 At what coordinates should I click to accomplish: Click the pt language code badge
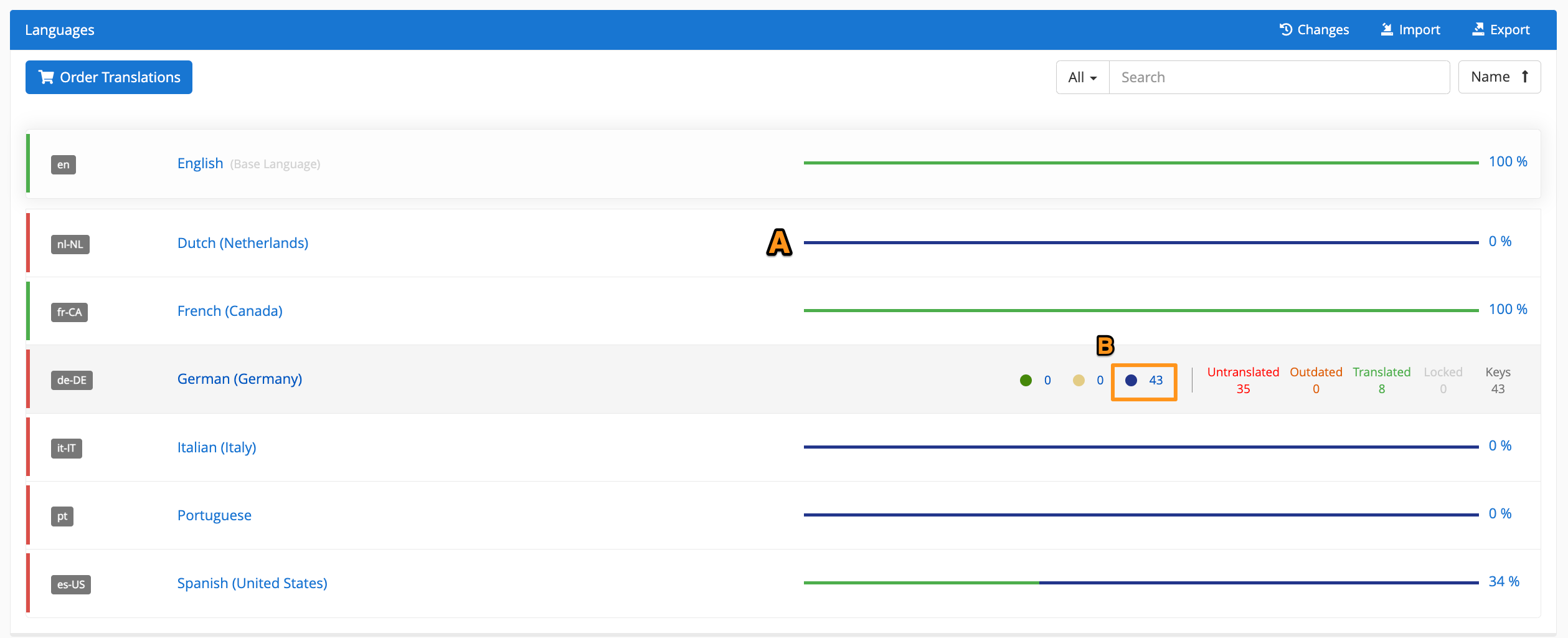coord(62,517)
